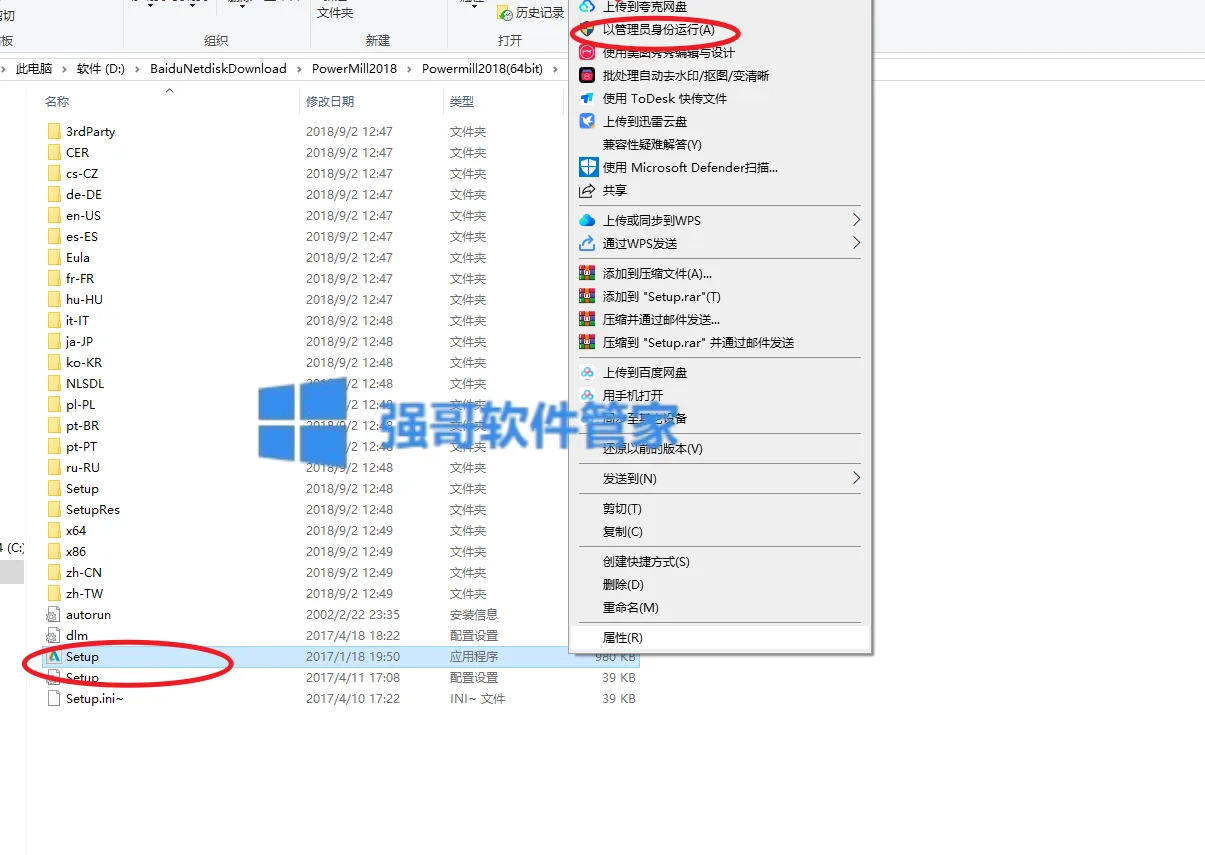The height and width of the screenshot is (855, 1205).
Task: Click the share (共享) arrow icon
Action: (587, 190)
